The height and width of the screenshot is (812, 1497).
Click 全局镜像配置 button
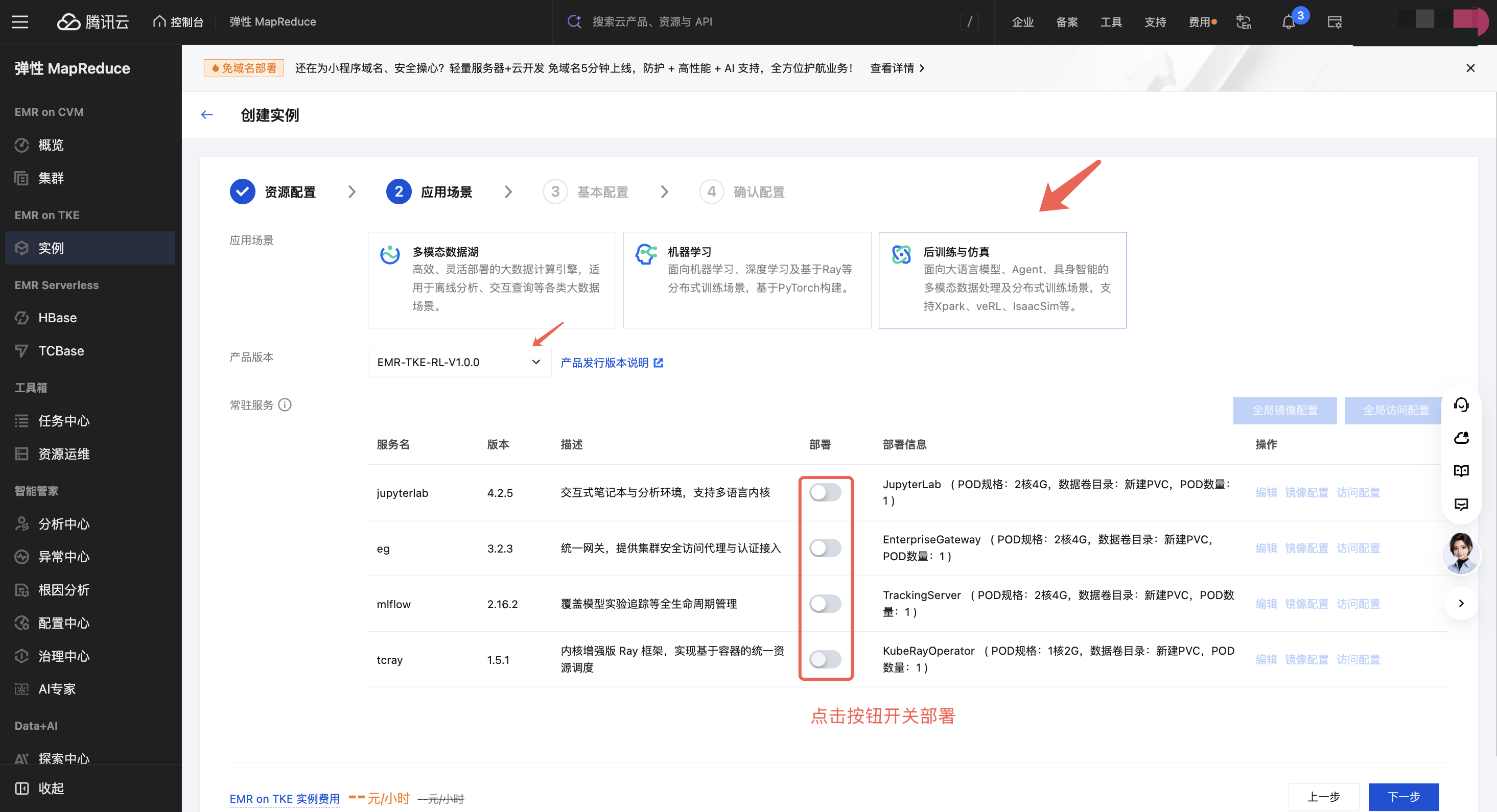(x=1285, y=411)
